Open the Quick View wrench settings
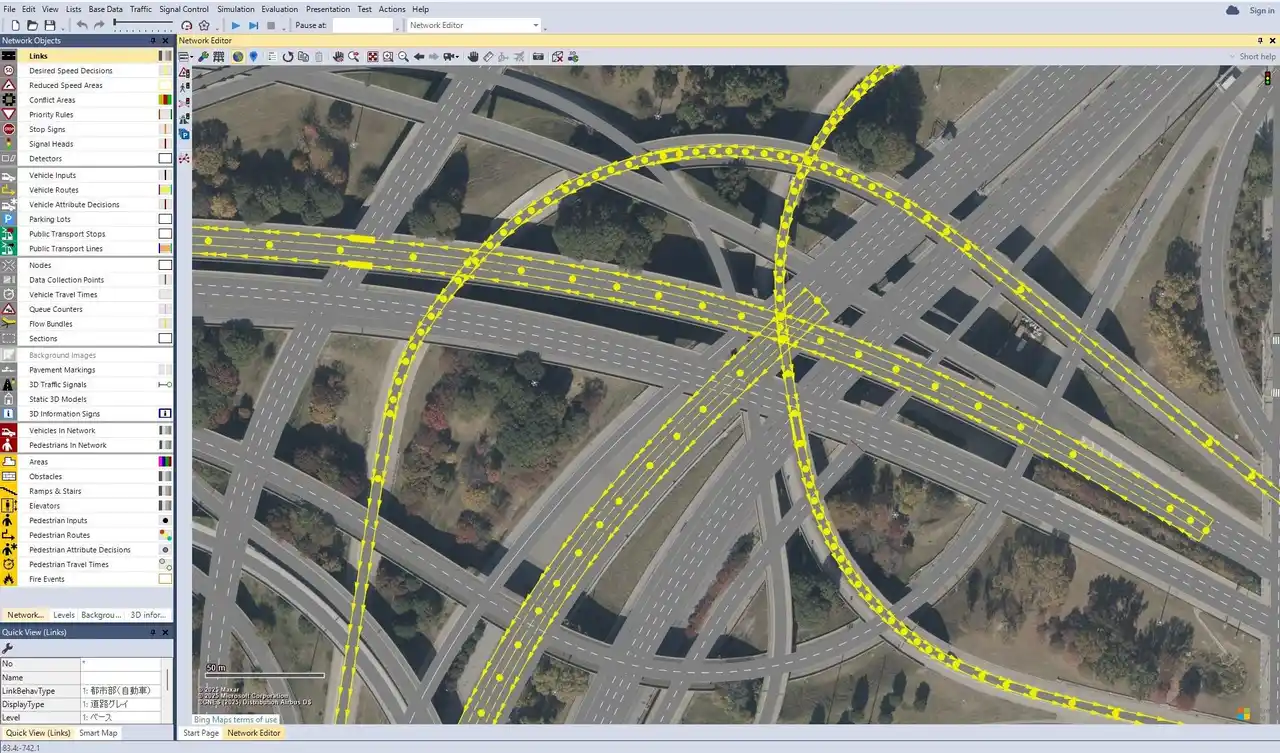The image size is (1280, 753). click(8, 648)
